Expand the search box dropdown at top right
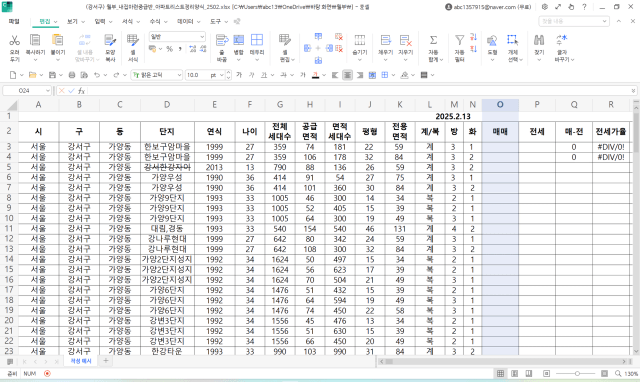Viewport: 640px width, 382px height. click(x=604, y=21)
